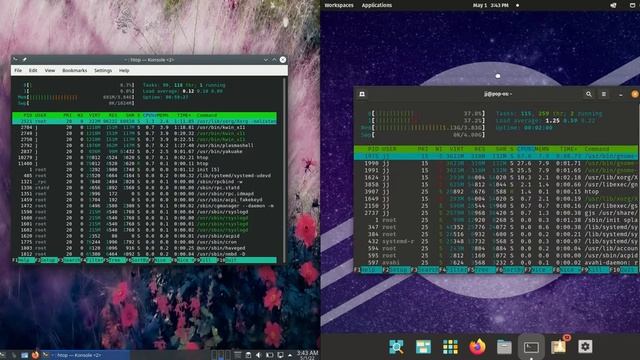Open Applications in Pop!_OS top bar
Image resolution: width=640 pixels, height=360 pixels.
click(x=377, y=5)
